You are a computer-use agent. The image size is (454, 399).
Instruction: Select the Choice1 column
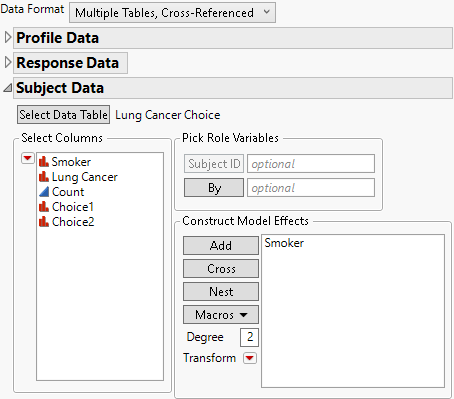tap(73, 207)
